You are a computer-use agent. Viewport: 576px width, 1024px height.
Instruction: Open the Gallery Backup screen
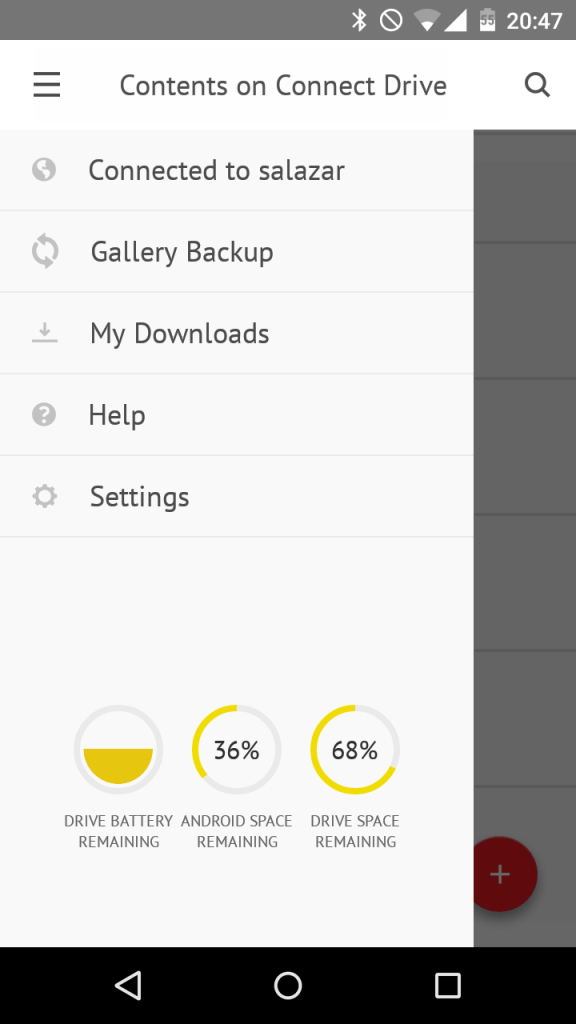pyautogui.click(x=181, y=251)
